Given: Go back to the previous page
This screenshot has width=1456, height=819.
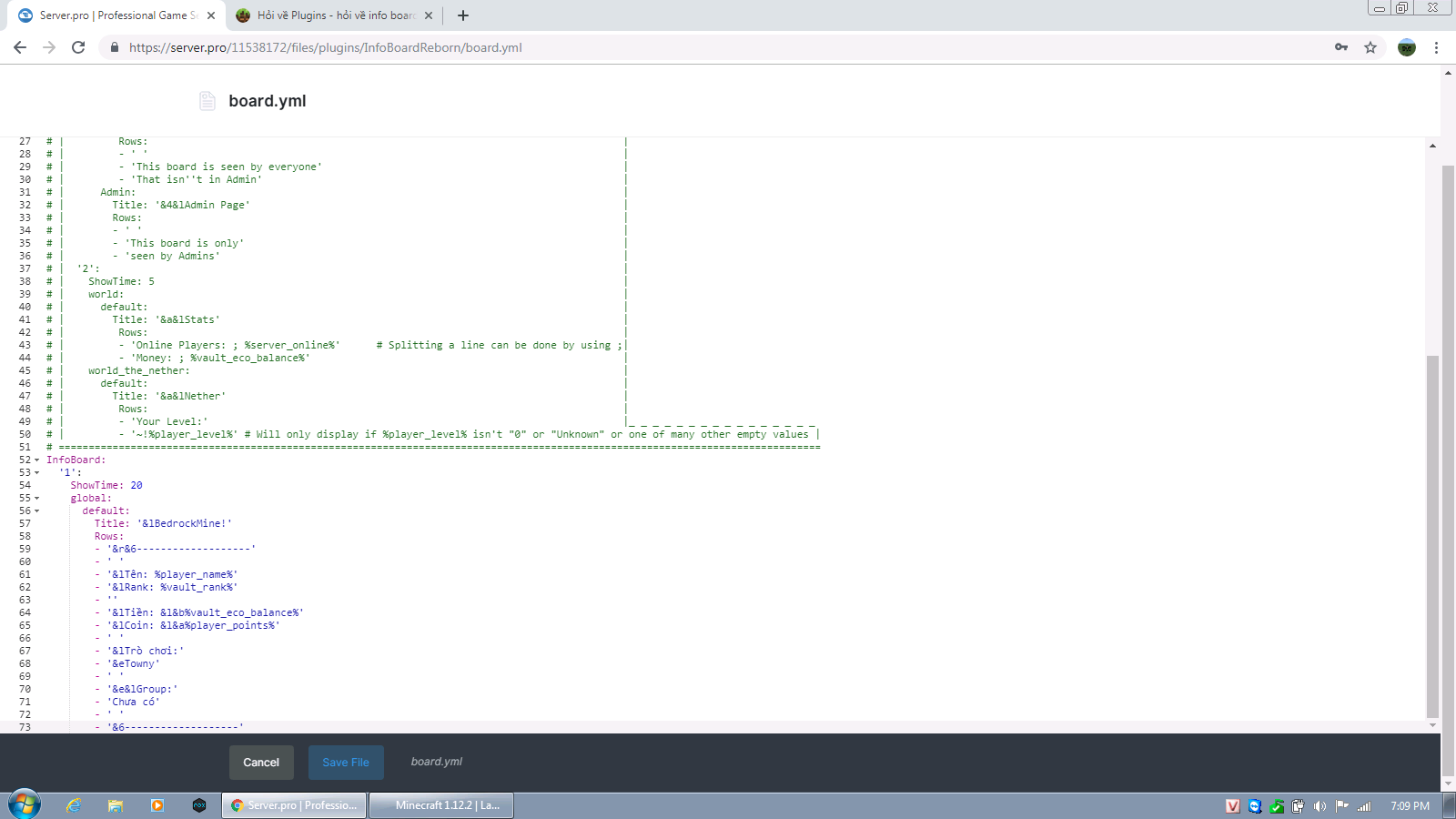Looking at the screenshot, I should (x=20, y=47).
